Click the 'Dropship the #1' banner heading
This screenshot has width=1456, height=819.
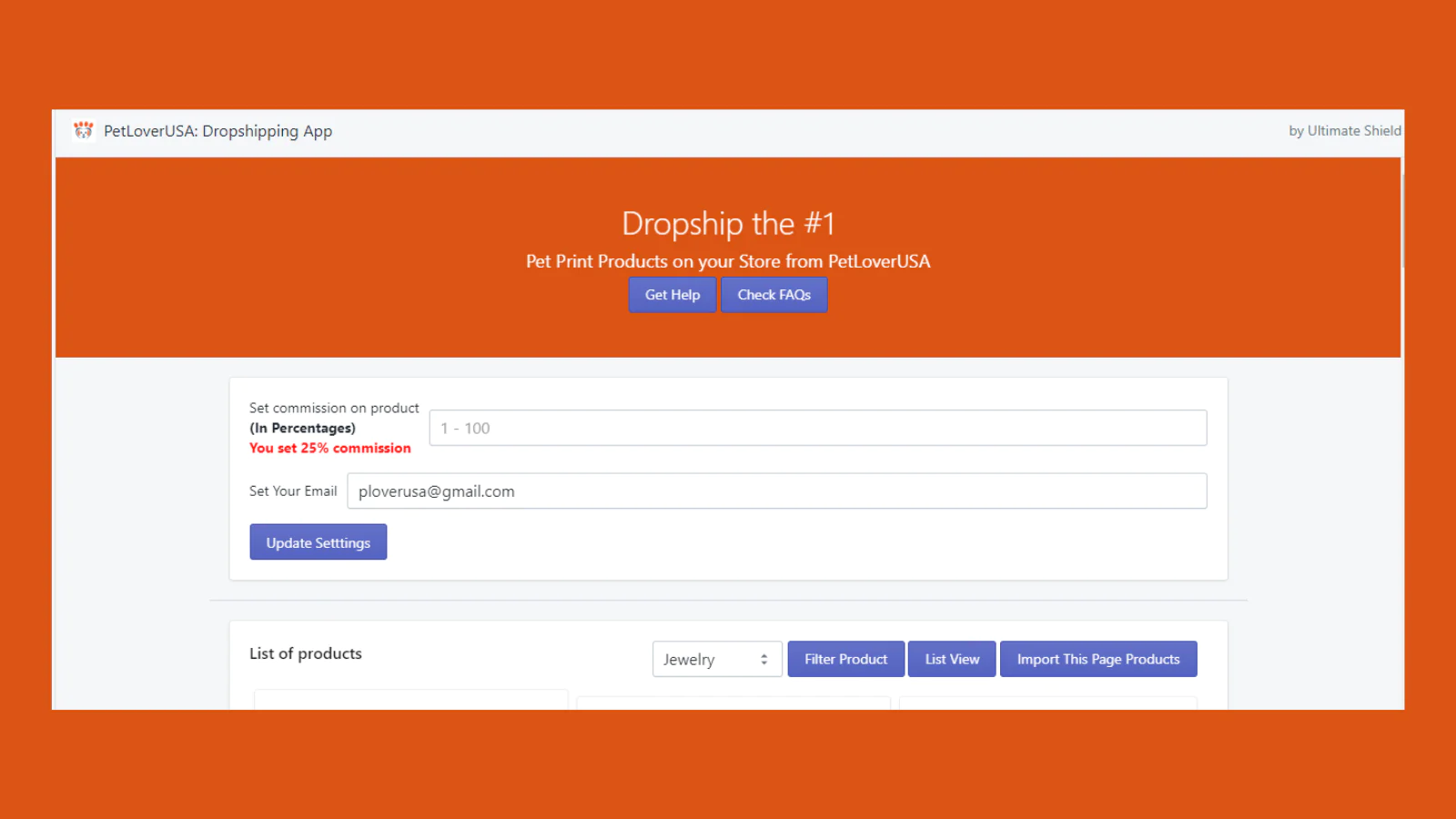[728, 223]
